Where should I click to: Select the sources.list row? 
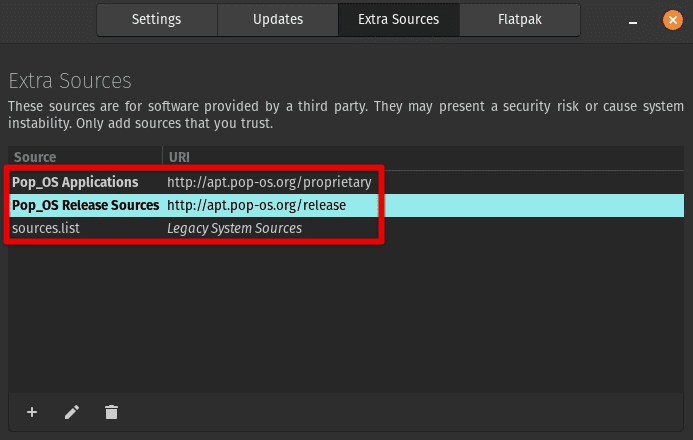pos(346,228)
